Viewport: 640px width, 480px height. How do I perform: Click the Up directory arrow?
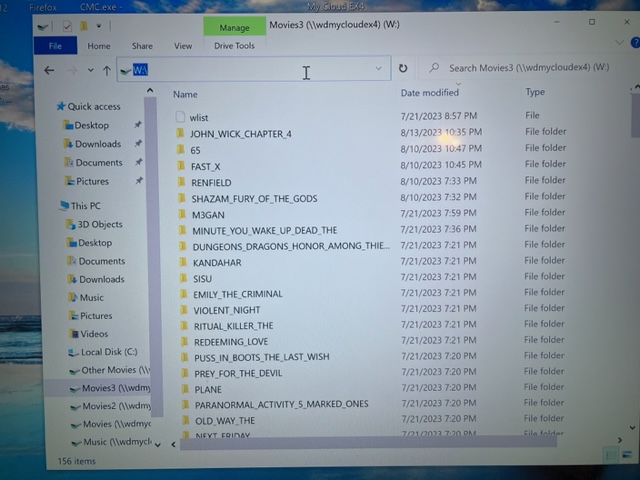click(107, 71)
